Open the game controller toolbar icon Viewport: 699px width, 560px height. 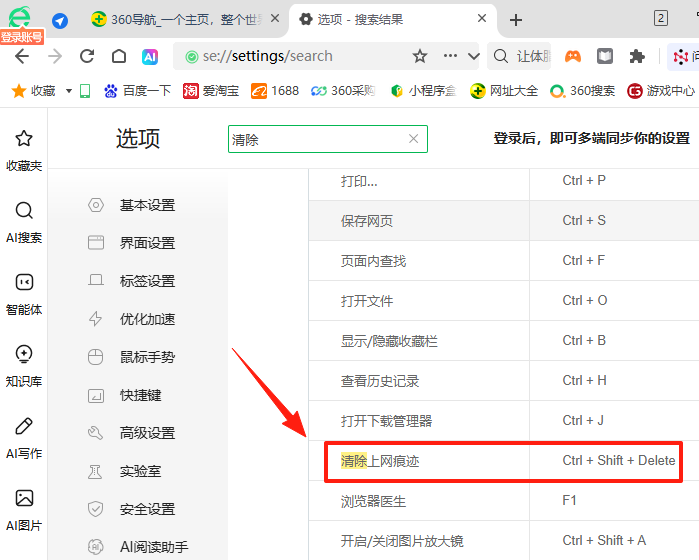(x=573, y=56)
